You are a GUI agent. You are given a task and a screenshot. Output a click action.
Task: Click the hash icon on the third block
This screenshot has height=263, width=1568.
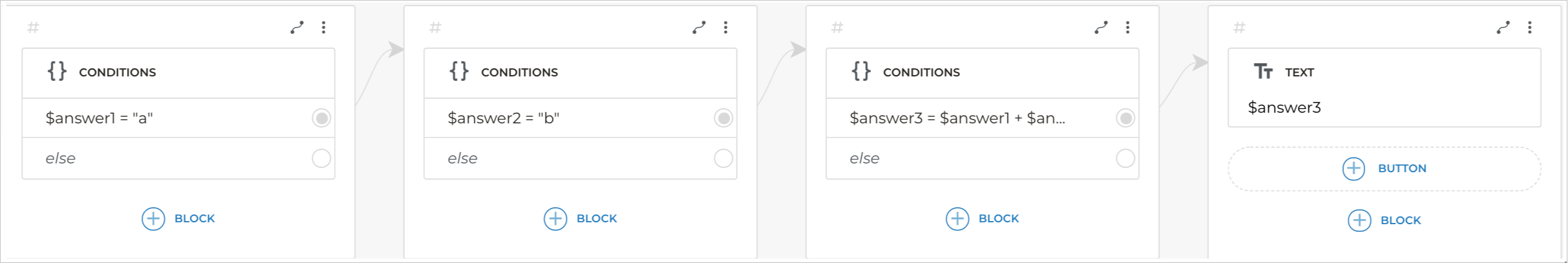[x=837, y=27]
